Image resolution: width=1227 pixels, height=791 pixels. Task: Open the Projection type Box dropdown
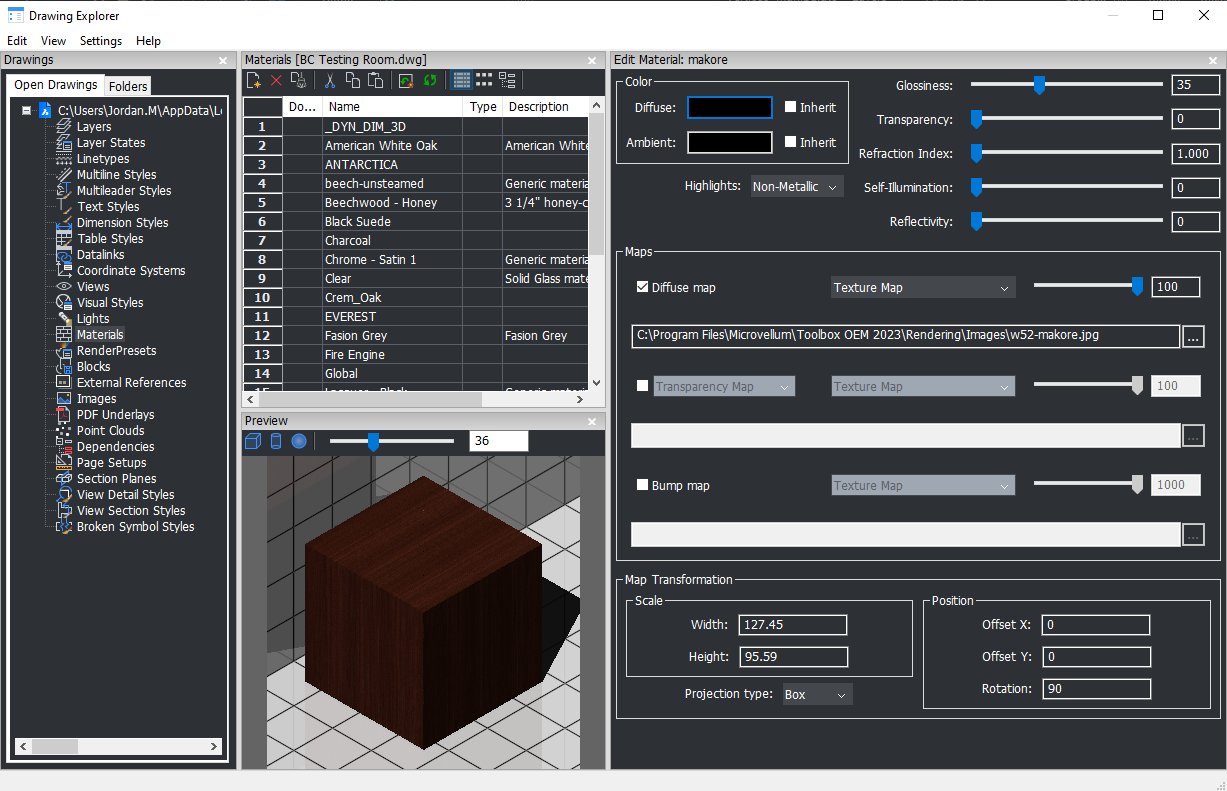pos(816,694)
